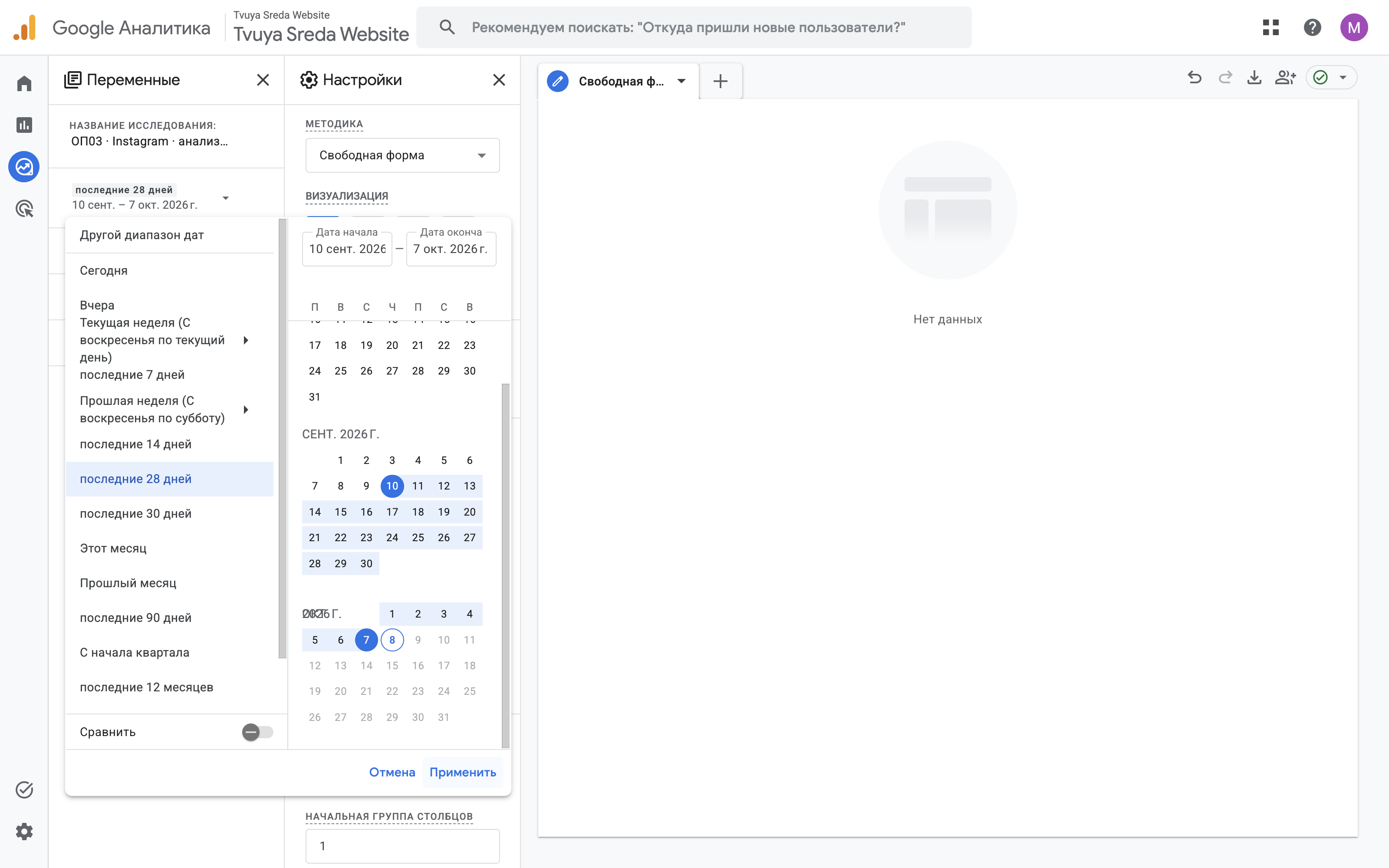
Task: Open the help question mark icon
Action: pos(1313,27)
